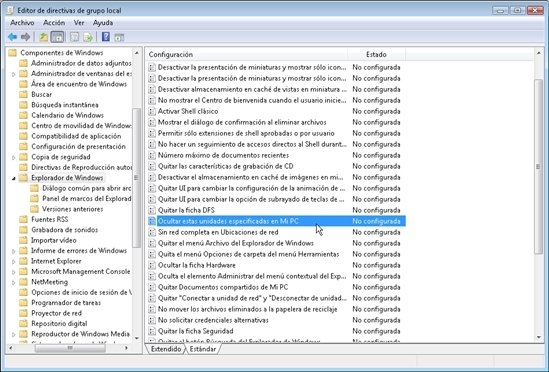The width and height of the screenshot is (549, 372).
Task: Click the tree pane's vertical scrollbar thumb
Action: pos(136,178)
